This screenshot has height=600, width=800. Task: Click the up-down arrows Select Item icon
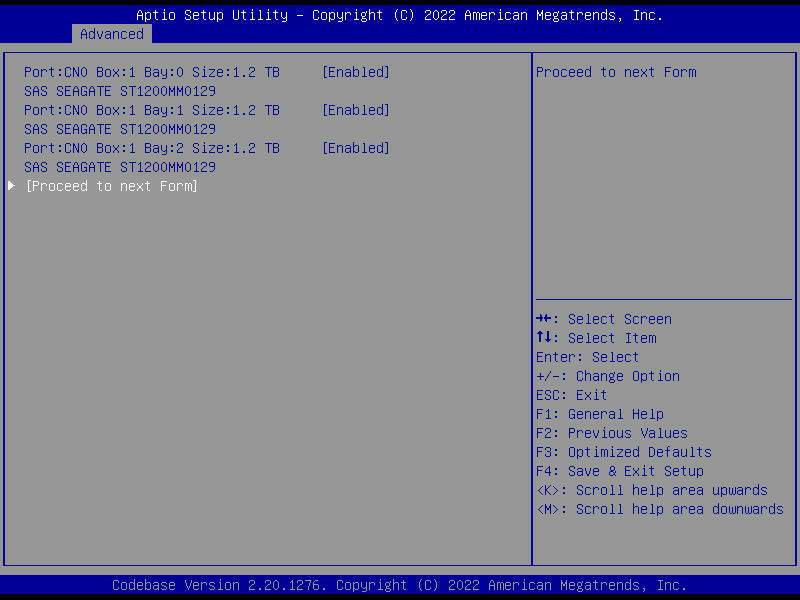[x=545, y=338]
